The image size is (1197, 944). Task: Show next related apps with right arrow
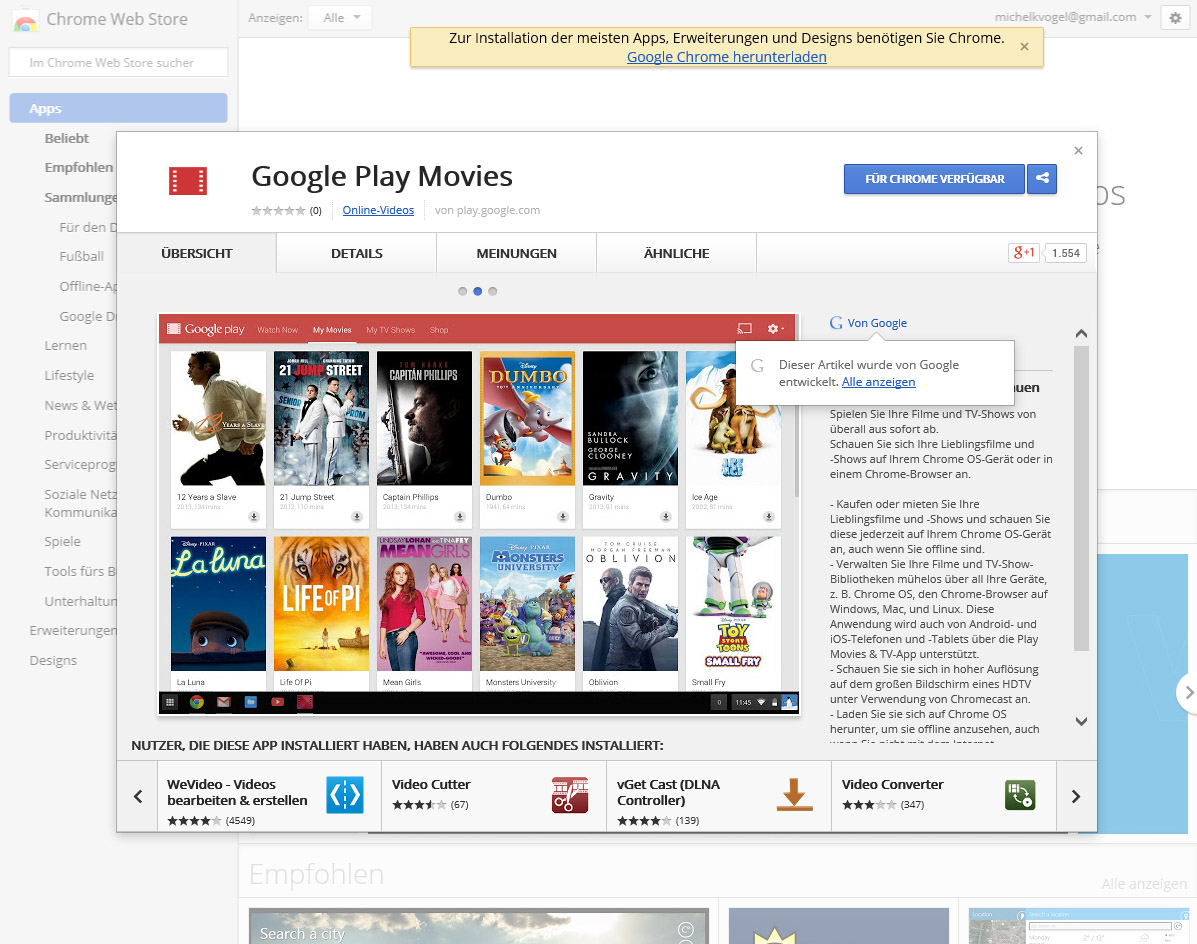[x=1076, y=797]
